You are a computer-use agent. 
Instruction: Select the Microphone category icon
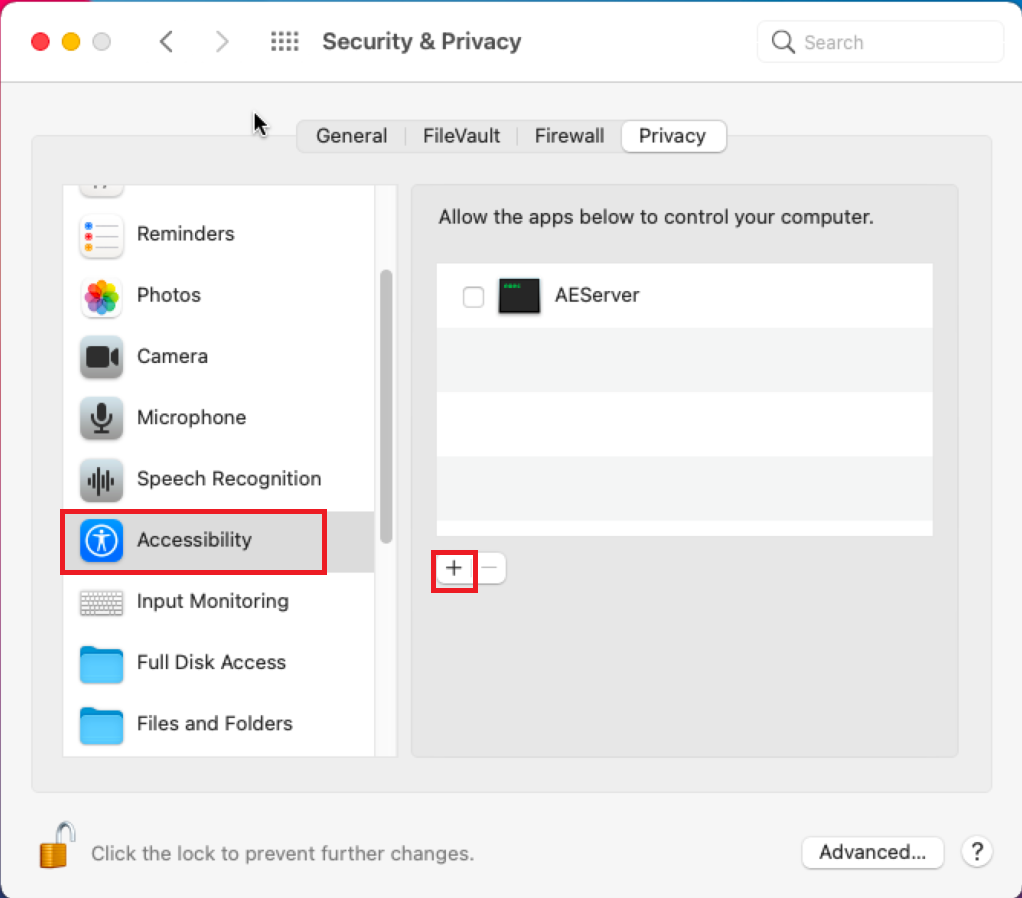point(101,418)
